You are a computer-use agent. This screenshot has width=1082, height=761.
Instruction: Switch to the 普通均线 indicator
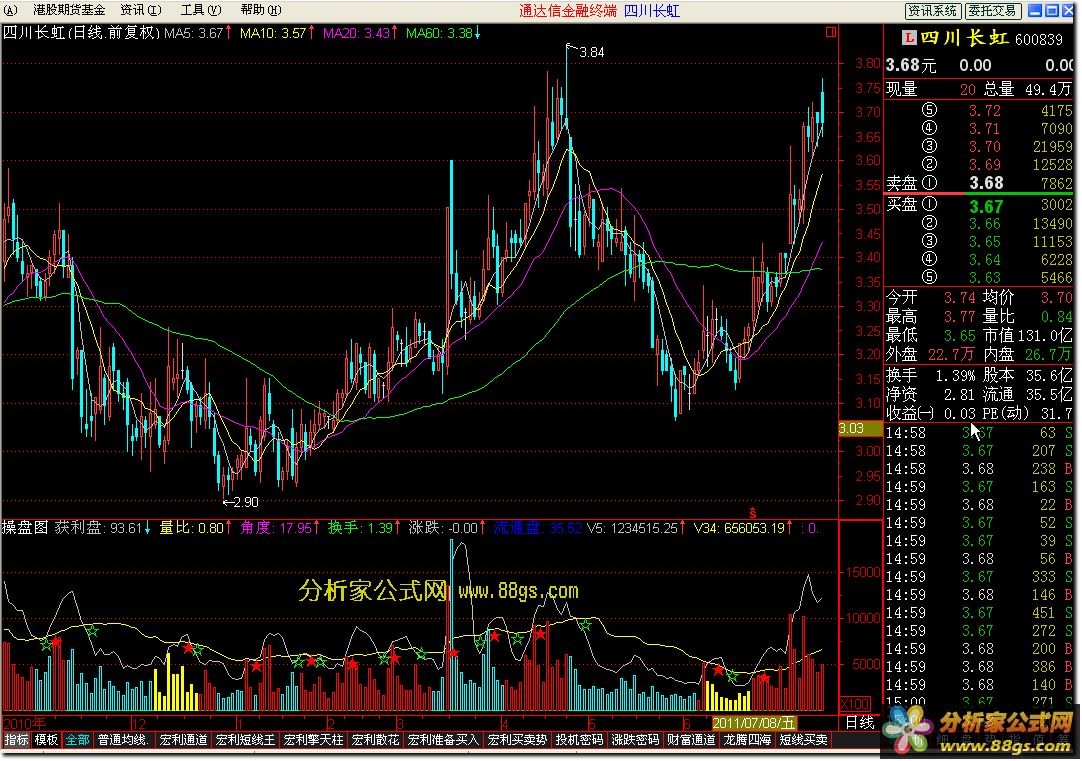124,740
